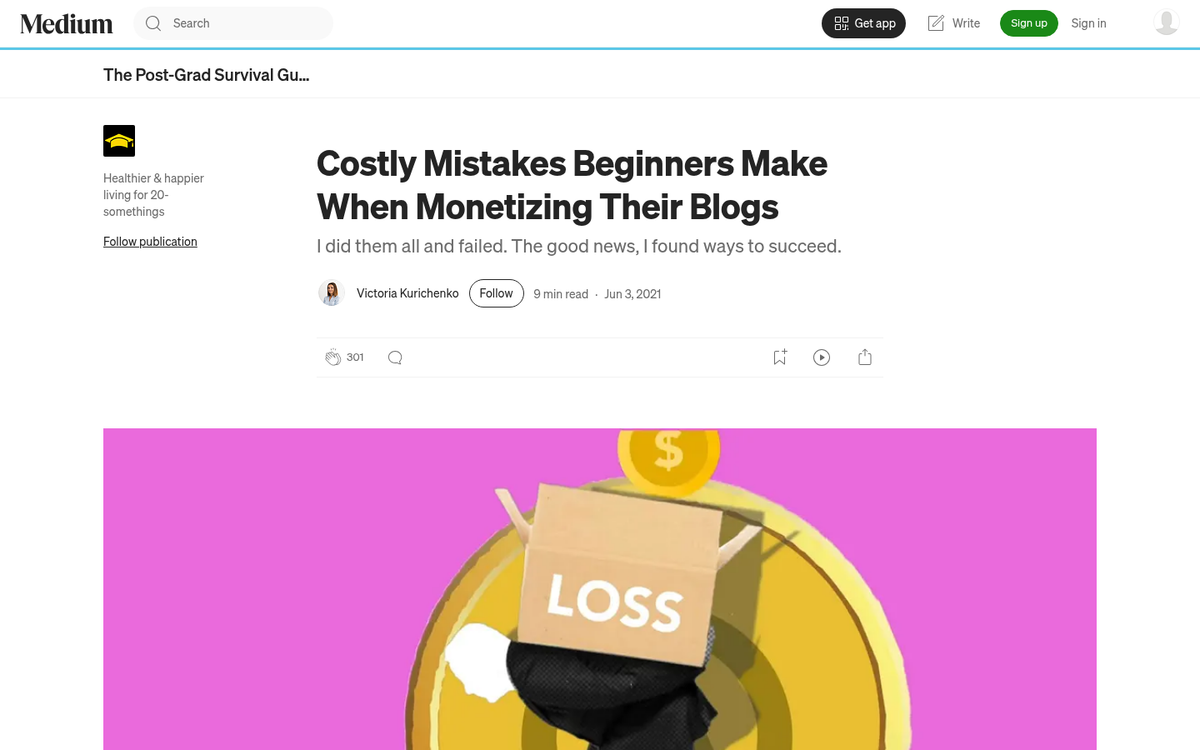Open the LOSS hero image

pos(600,589)
